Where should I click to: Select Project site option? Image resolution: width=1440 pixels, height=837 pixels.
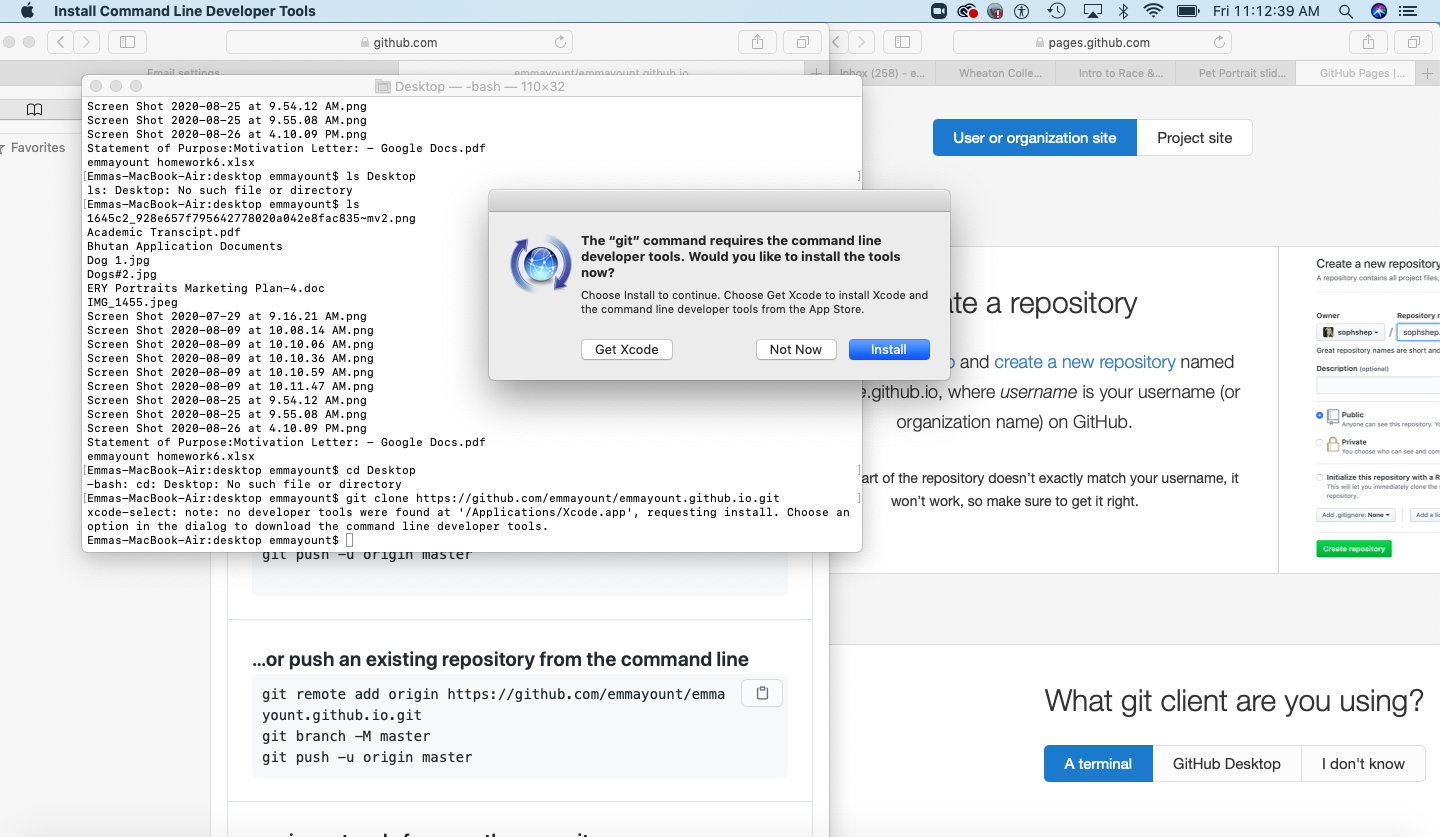point(1194,138)
